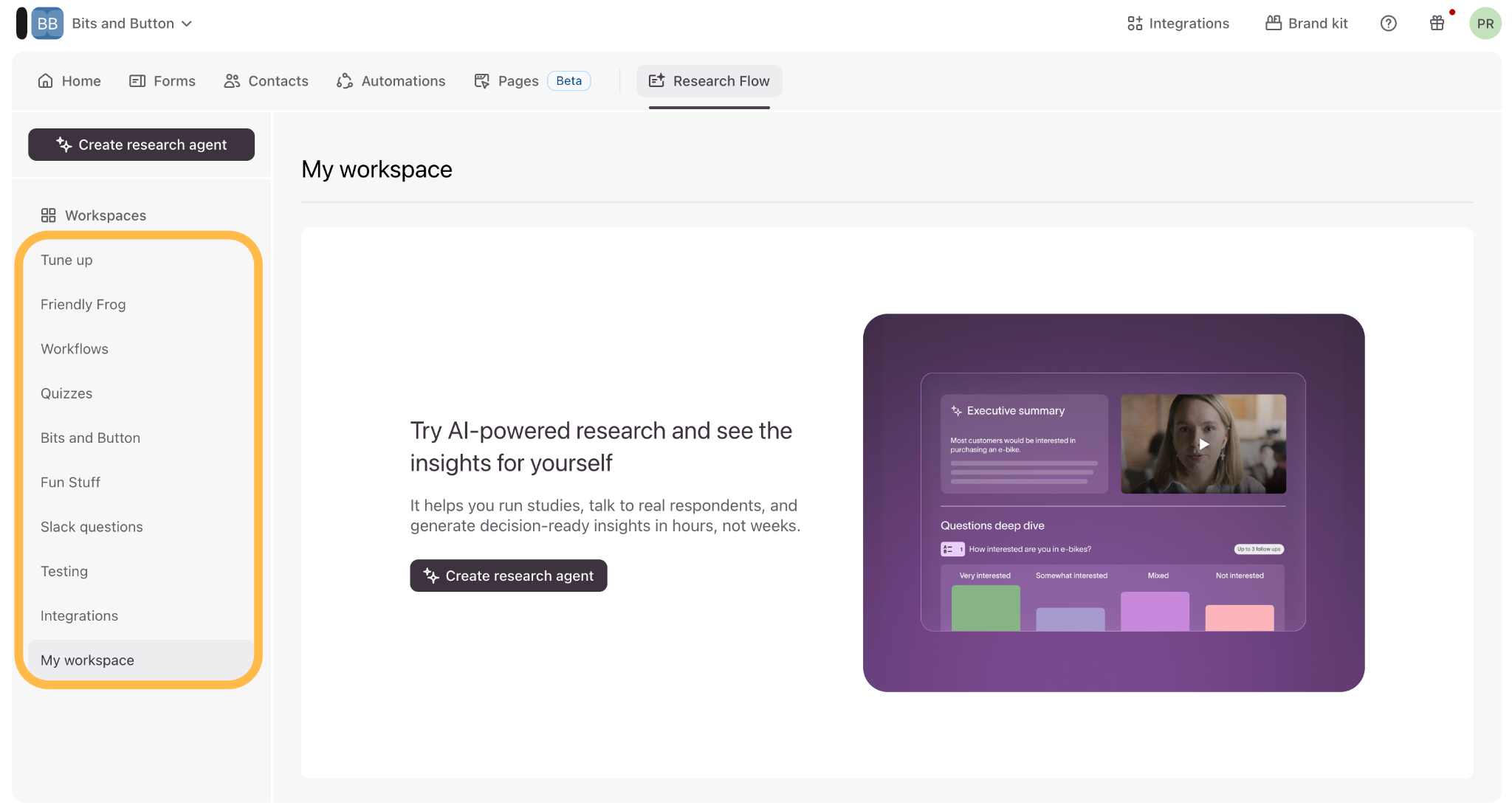Open the Brand kit icon

coord(1274,24)
